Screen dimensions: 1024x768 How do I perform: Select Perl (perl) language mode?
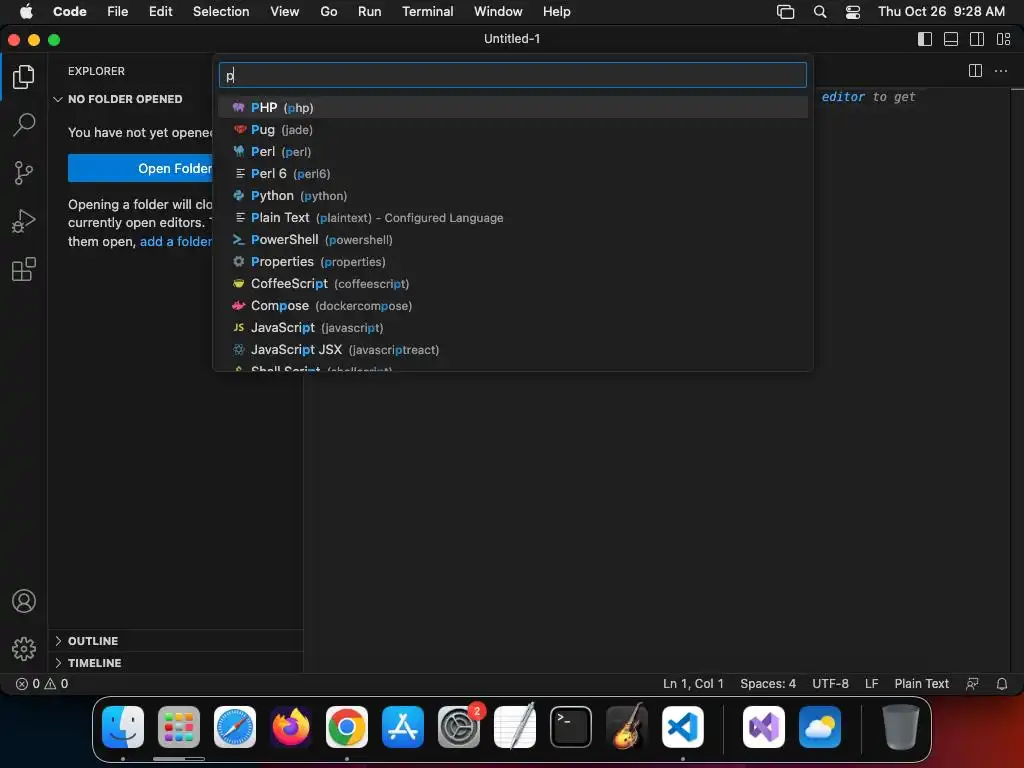pos(513,152)
